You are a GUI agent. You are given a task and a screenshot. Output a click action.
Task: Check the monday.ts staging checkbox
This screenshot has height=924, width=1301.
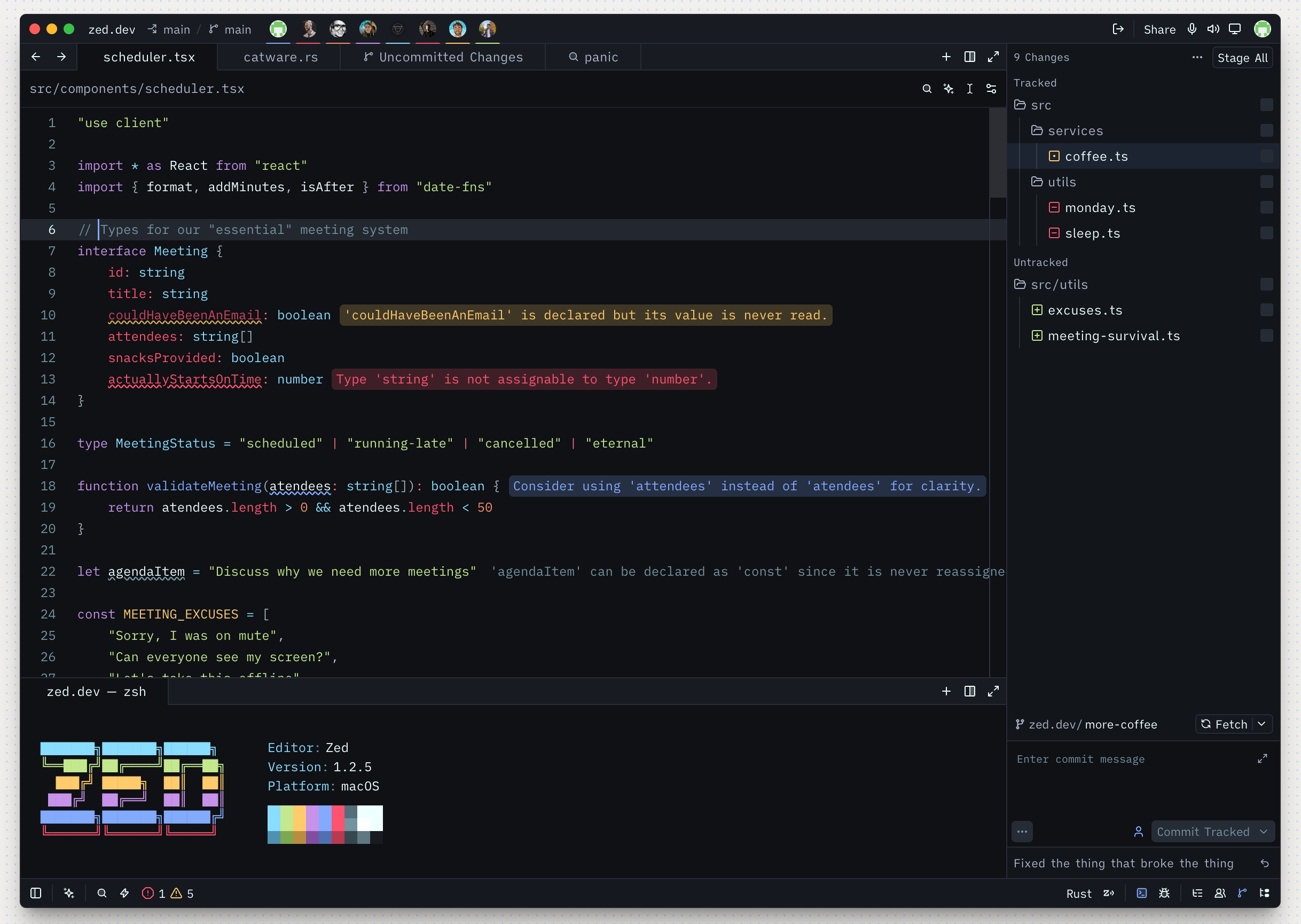click(1266, 207)
